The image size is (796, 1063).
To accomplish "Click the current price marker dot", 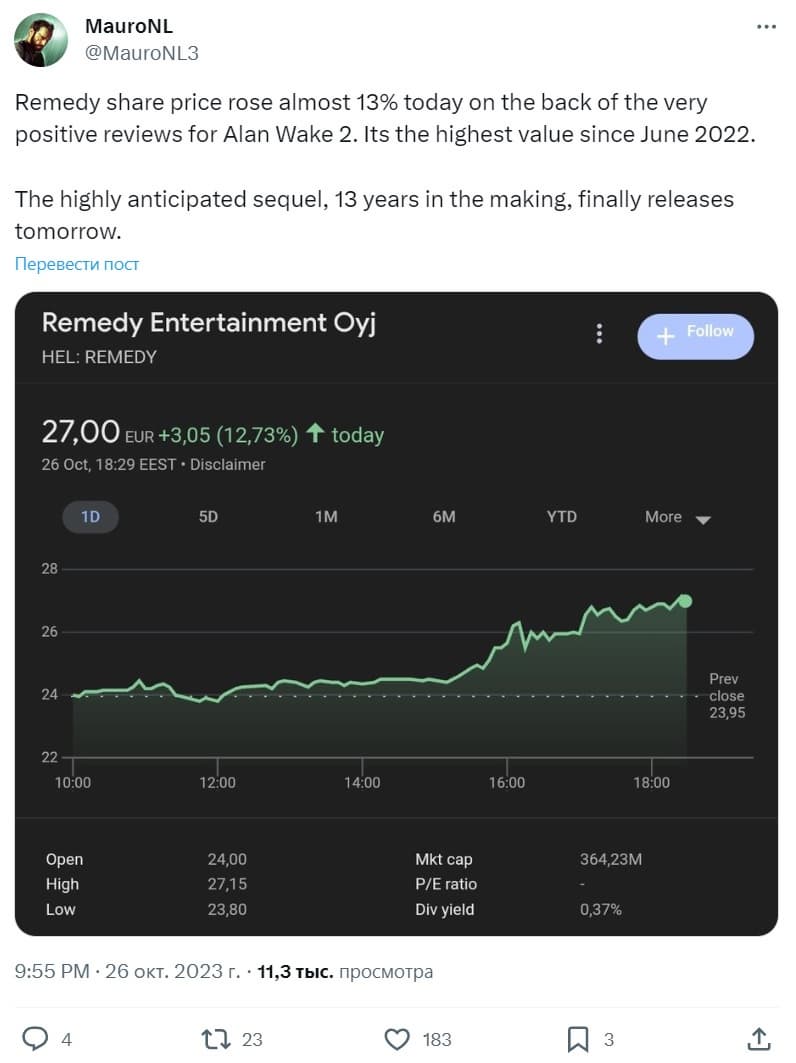I will [x=685, y=601].
